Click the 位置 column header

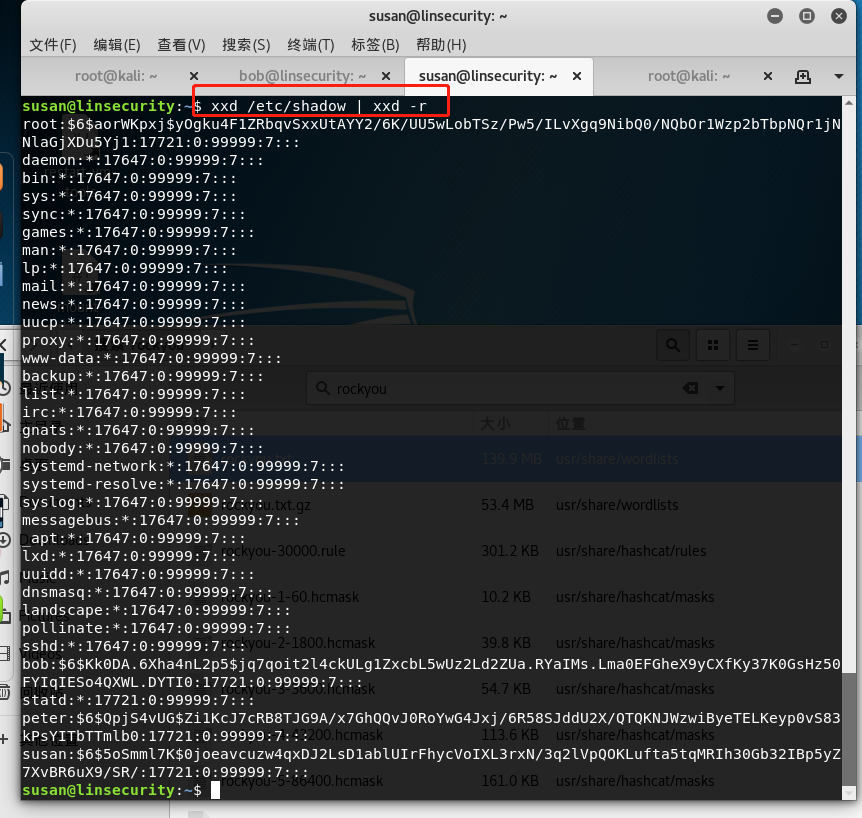click(x=571, y=424)
